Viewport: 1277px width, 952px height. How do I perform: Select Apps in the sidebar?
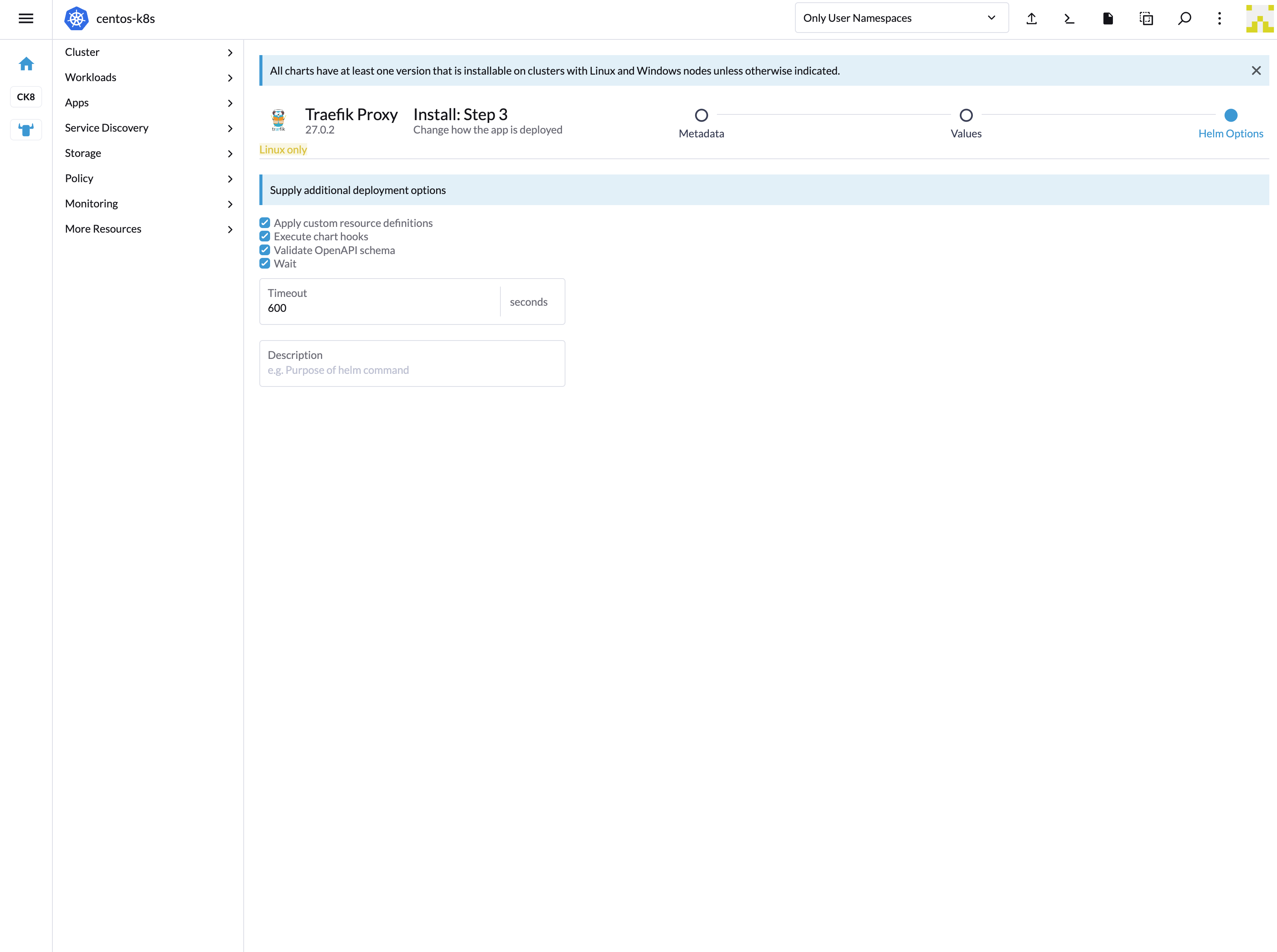pyautogui.click(x=77, y=103)
